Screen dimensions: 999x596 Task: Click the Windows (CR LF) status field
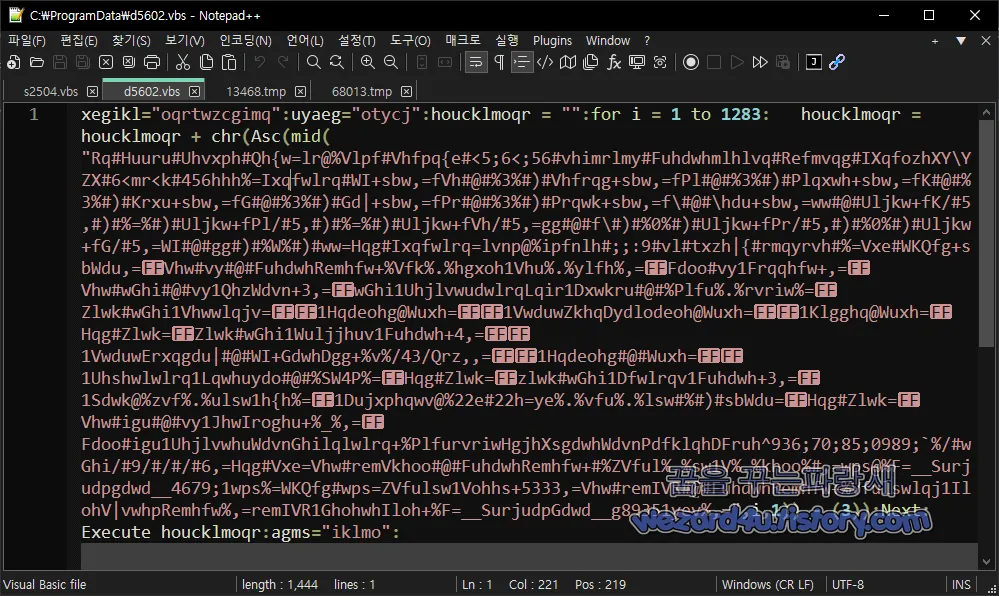click(x=768, y=585)
